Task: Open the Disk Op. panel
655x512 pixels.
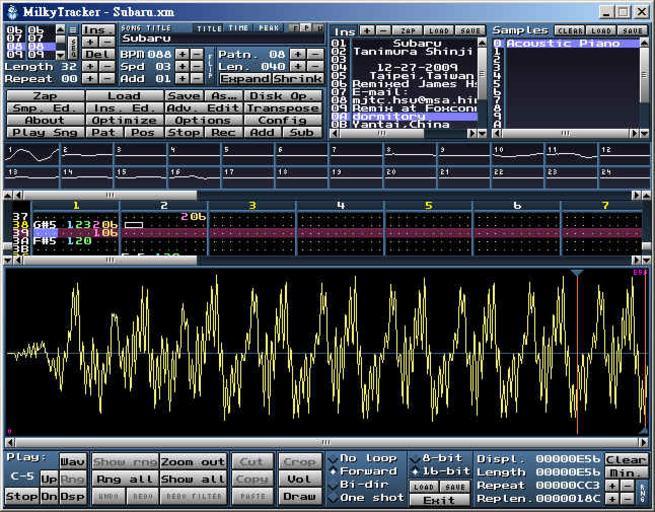Action: 284,96
